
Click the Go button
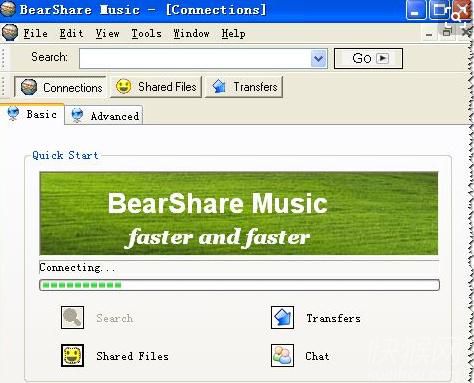pos(368,59)
